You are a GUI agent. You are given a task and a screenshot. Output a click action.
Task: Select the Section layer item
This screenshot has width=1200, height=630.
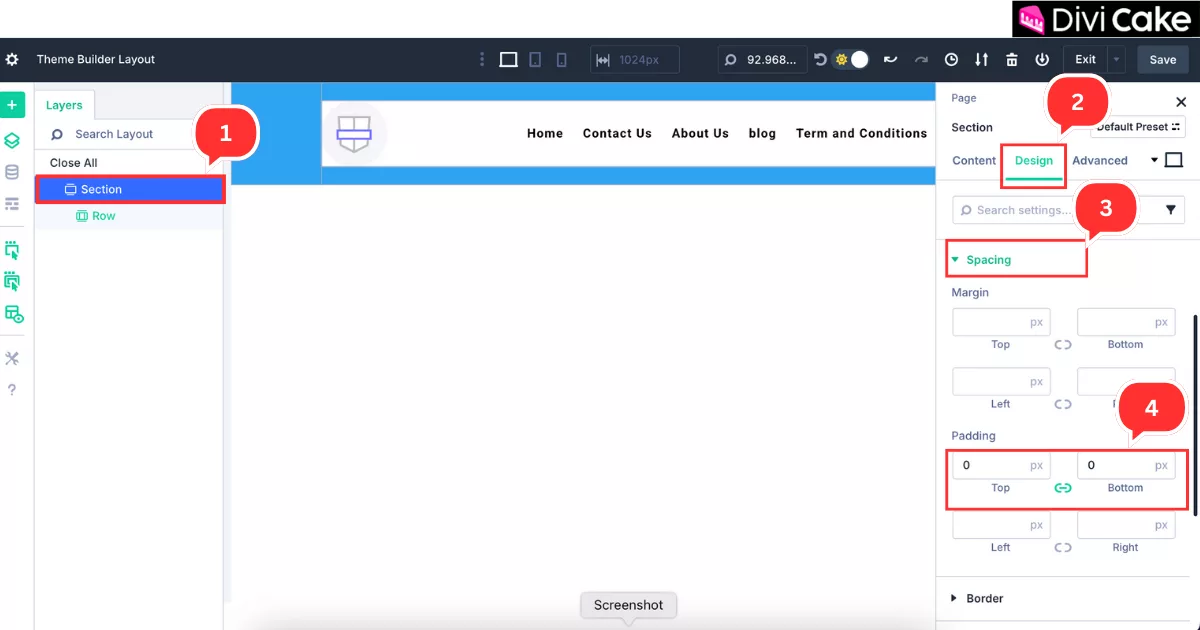click(x=130, y=189)
